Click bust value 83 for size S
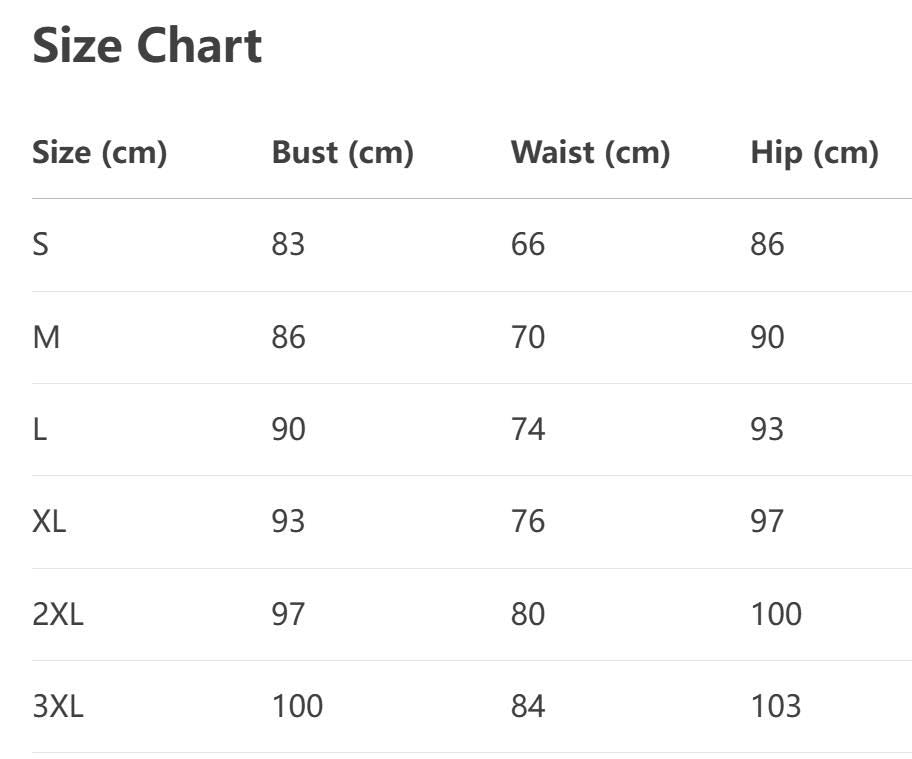This screenshot has height=759, width=912. pyautogui.click(x=288, y=244)
